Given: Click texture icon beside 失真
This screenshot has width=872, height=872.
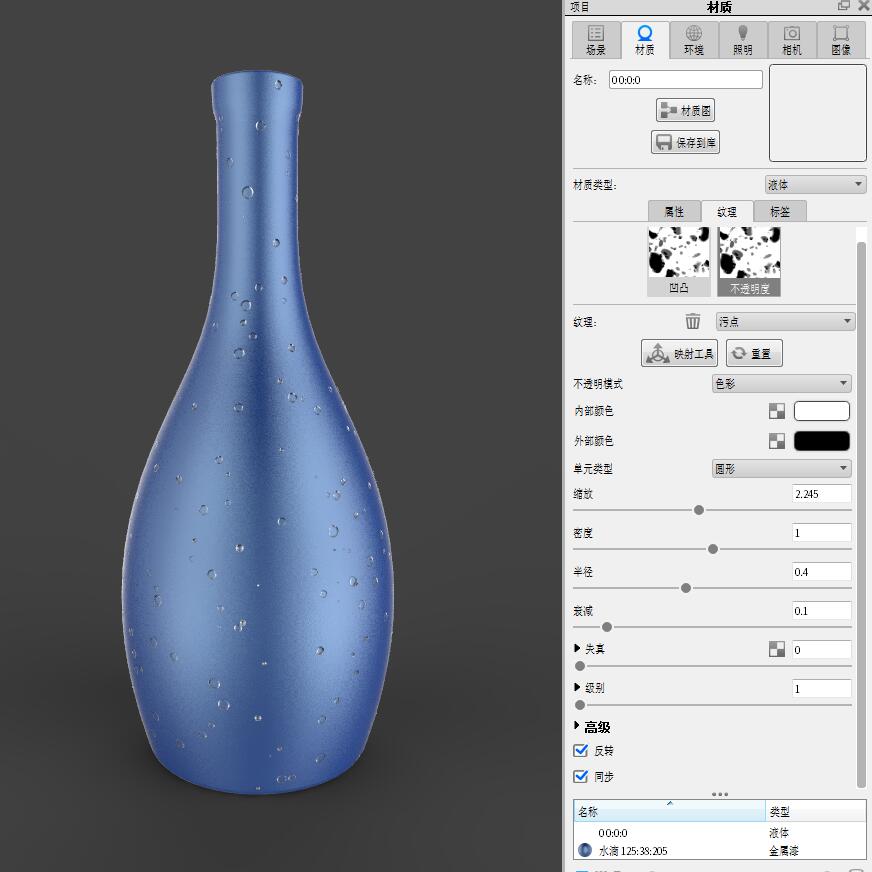Looking at the screenshot, I should coord(776,649).
